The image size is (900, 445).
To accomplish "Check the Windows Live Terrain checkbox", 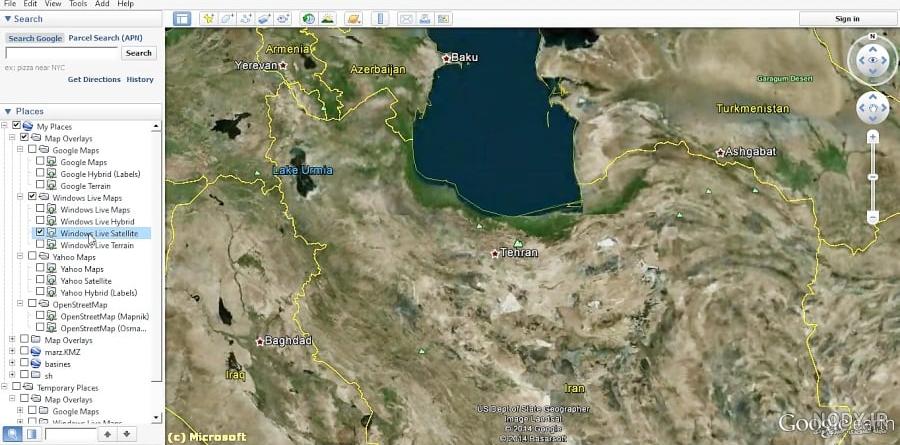I will tap(40, 244).
